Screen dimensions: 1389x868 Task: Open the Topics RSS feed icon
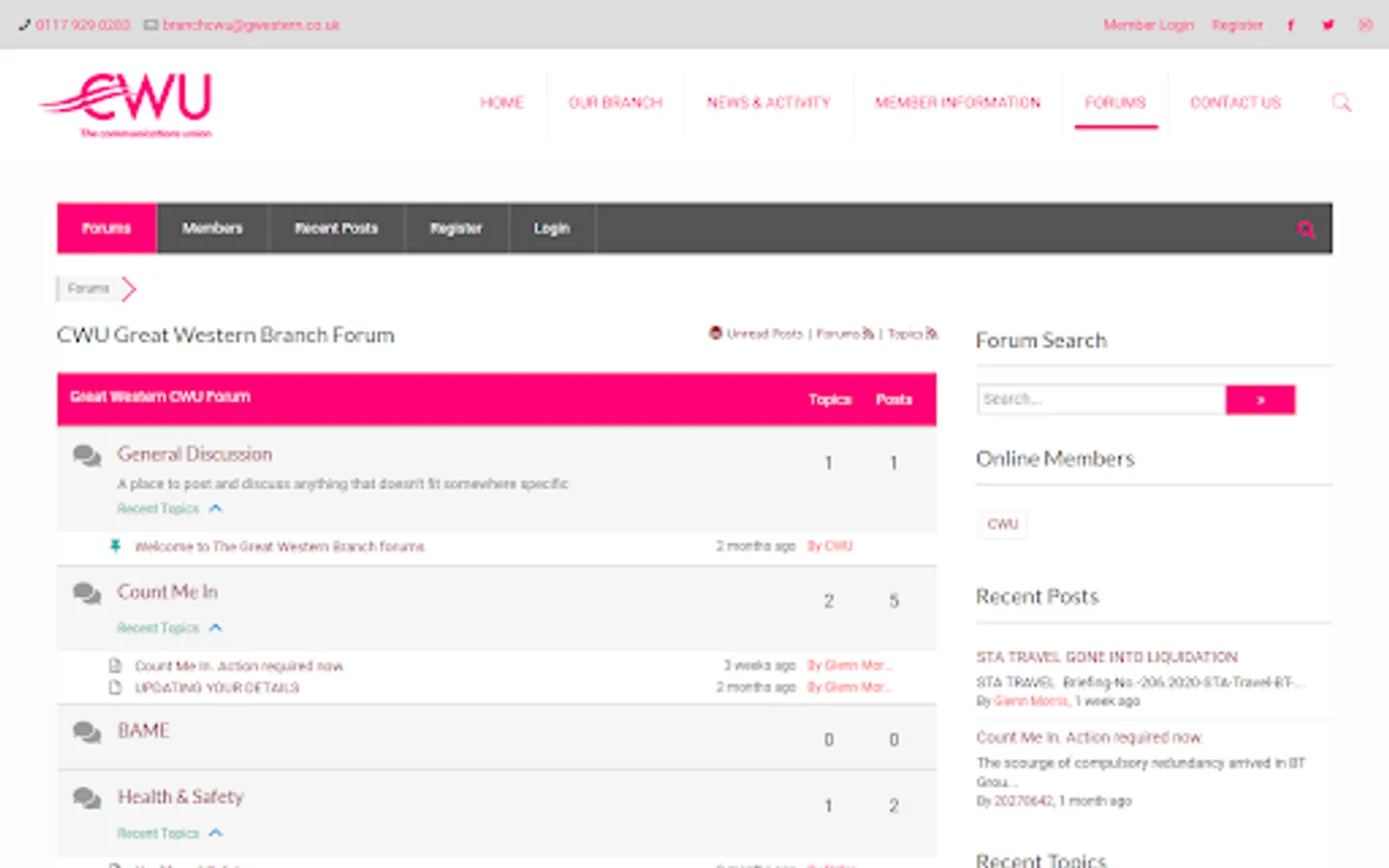click(x=931, y=334)
